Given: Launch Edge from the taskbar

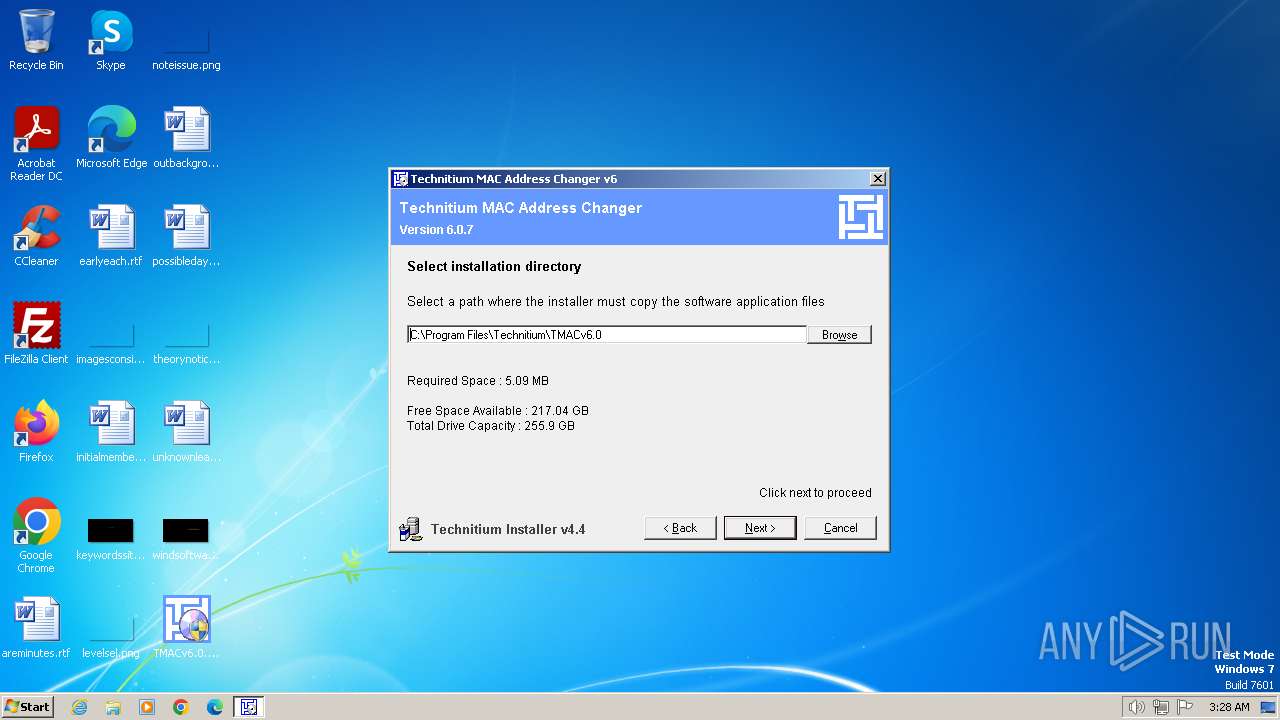Looking at the screenshot, I should (x=215, y=707).
